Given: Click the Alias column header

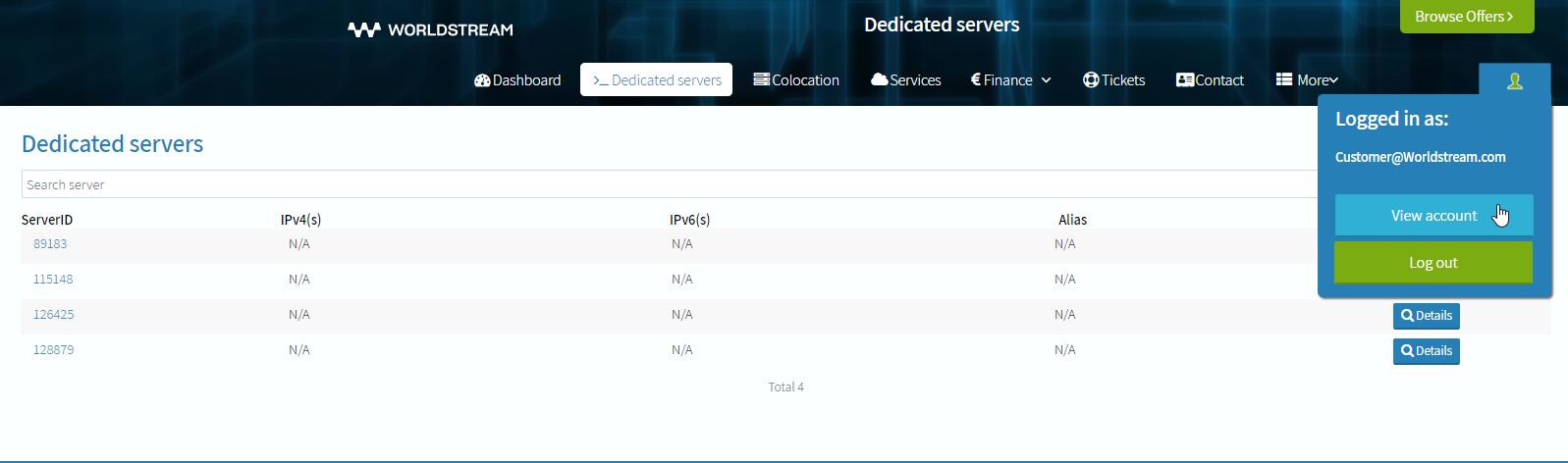Looking at the screenshot, I should coord(1072,220).
